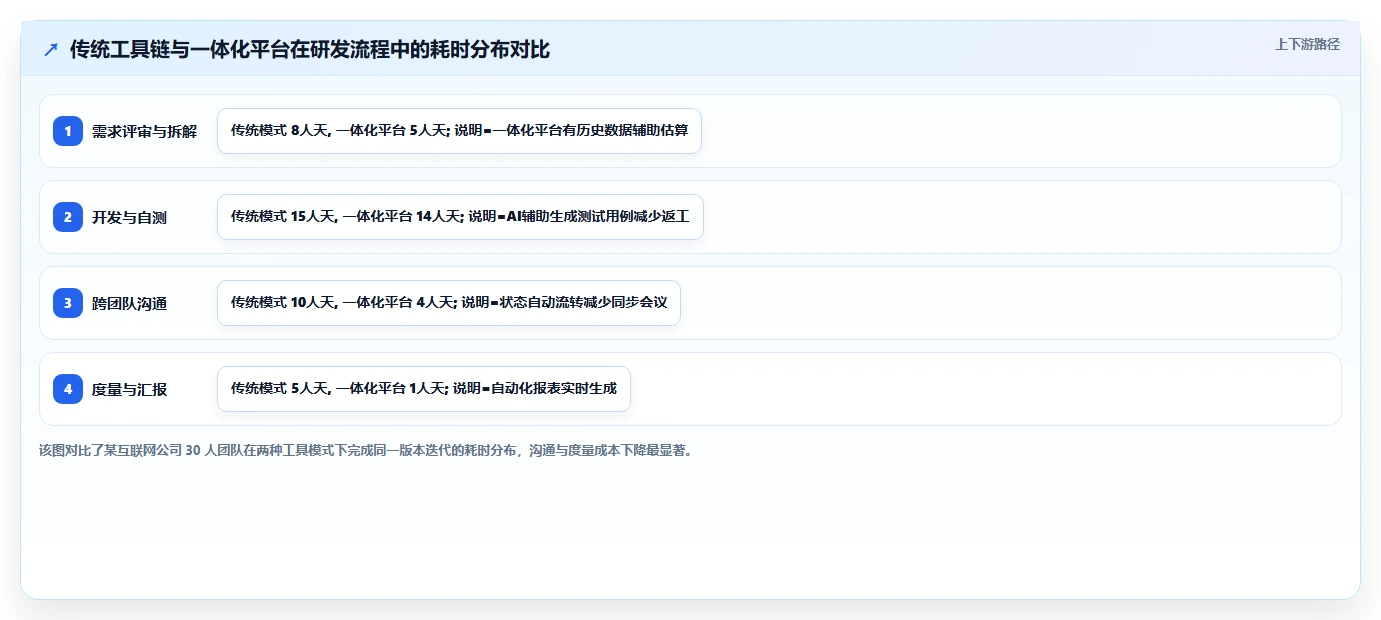The image size is (1381, 620).
Task: Click the 开发与自测 step label
Action: tap(130, 217)
